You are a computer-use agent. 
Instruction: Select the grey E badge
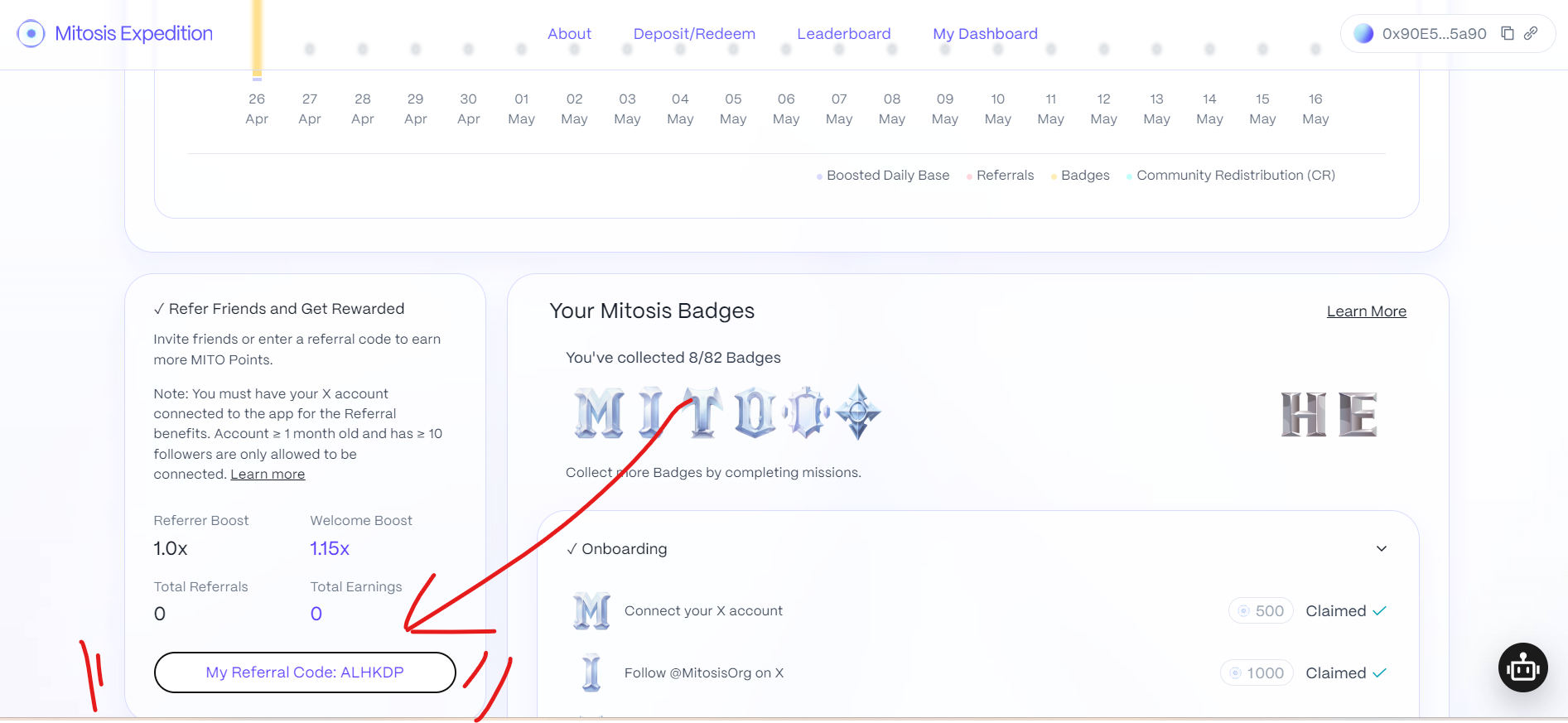(1357, 414)
